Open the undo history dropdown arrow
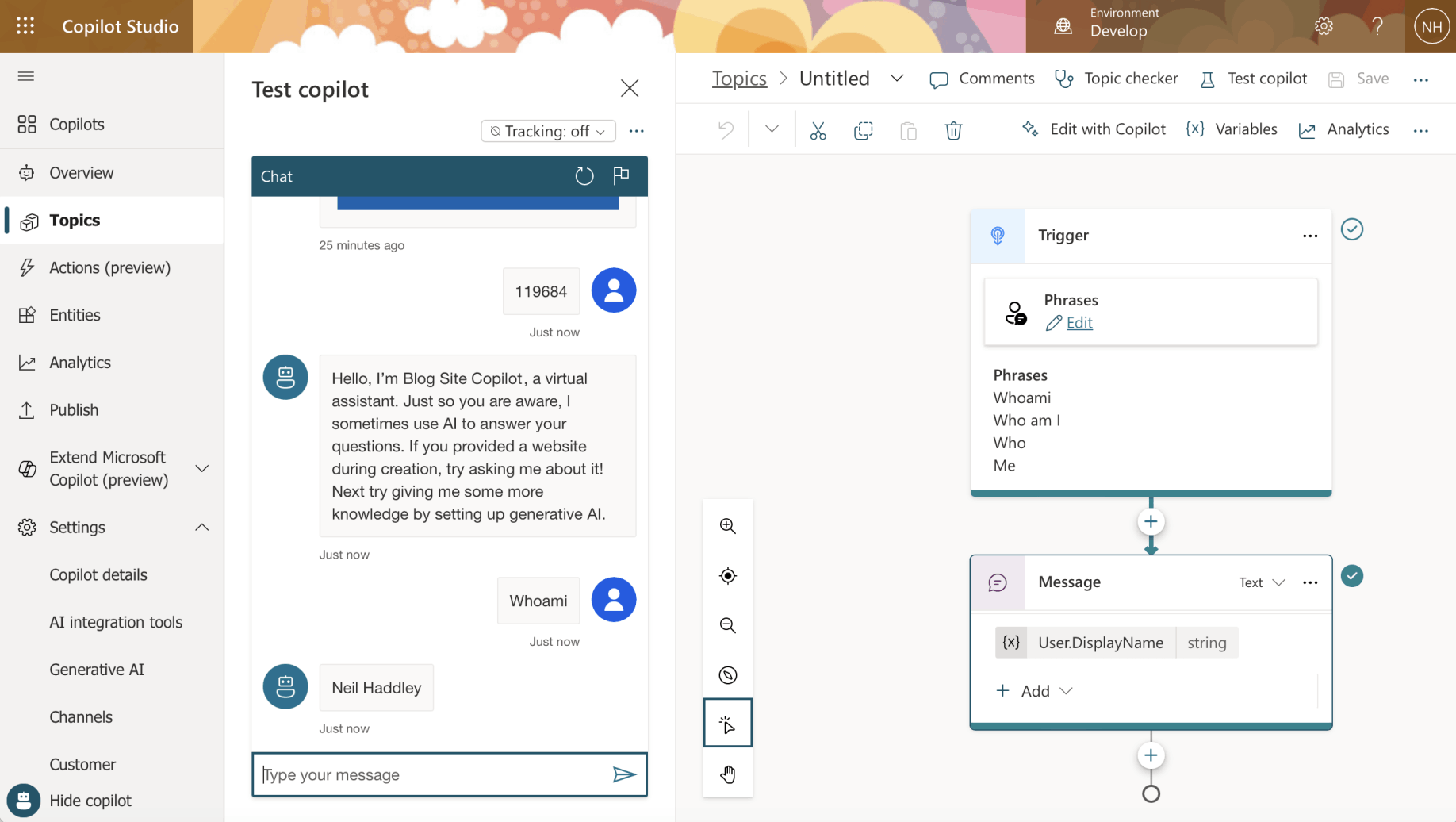This screenshot has width=1456, height=822. [772, 129]
